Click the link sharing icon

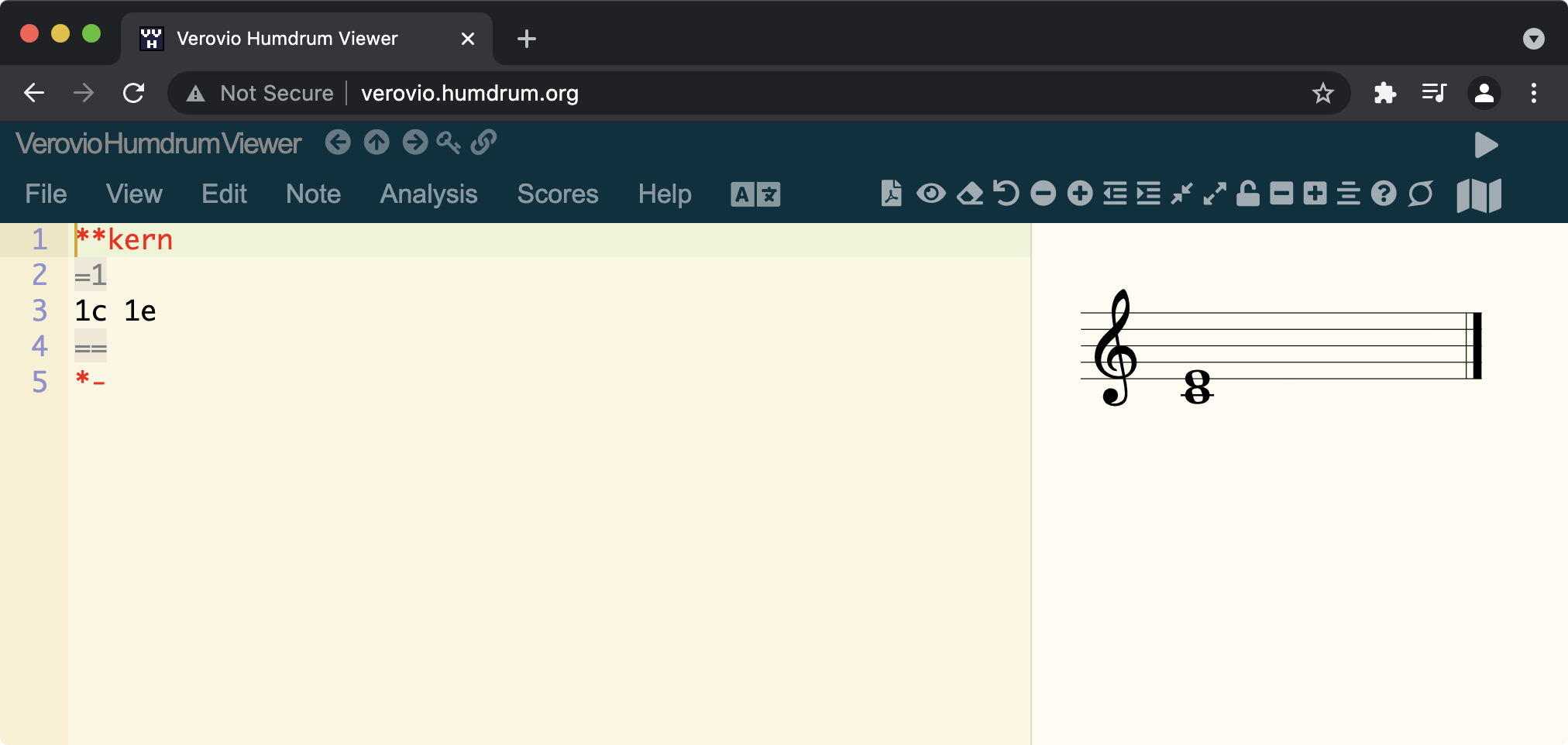coord(484,142)
